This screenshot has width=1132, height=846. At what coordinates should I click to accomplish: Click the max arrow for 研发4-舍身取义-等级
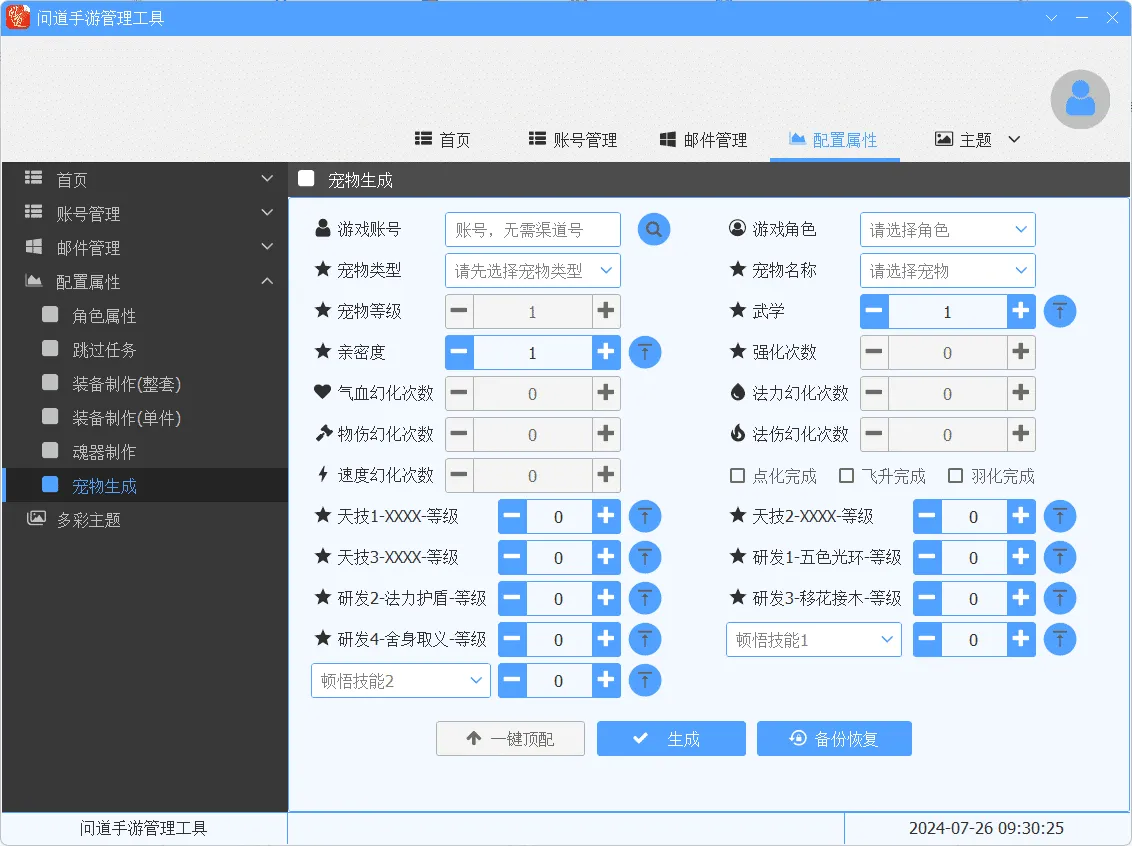point(645,640)
